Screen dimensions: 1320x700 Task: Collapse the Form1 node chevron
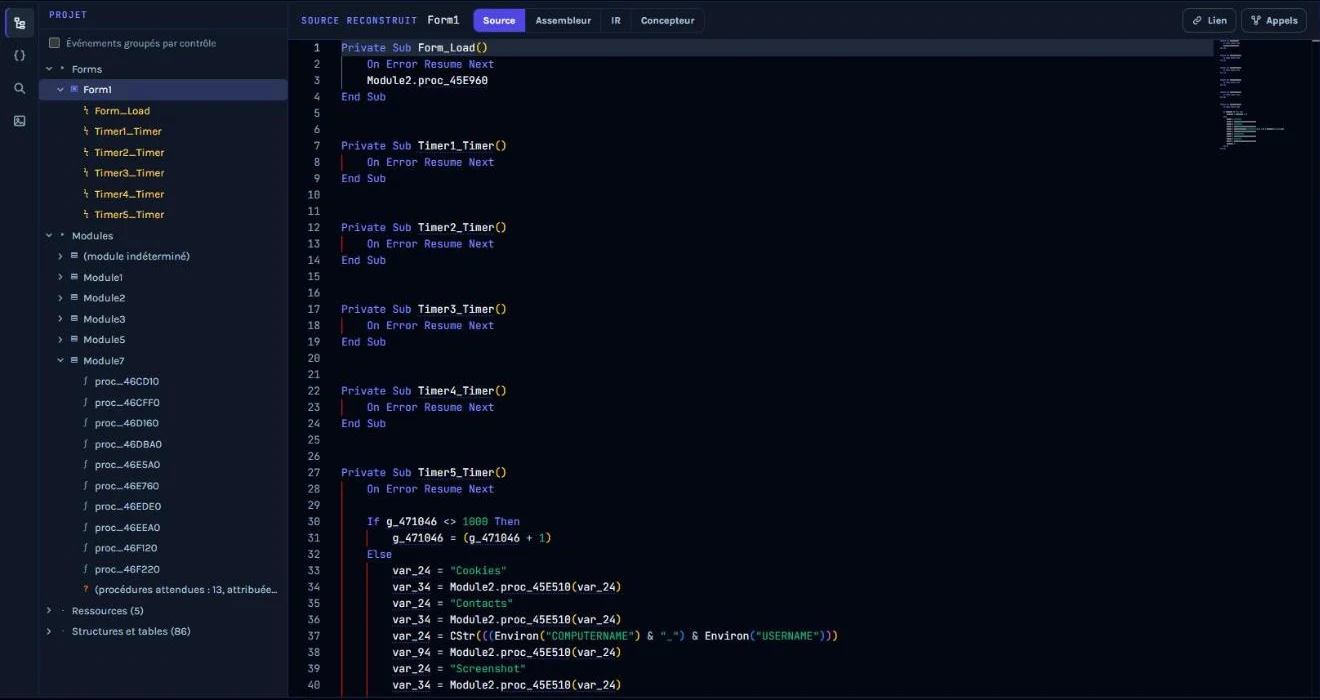click(x=61, y=90)
